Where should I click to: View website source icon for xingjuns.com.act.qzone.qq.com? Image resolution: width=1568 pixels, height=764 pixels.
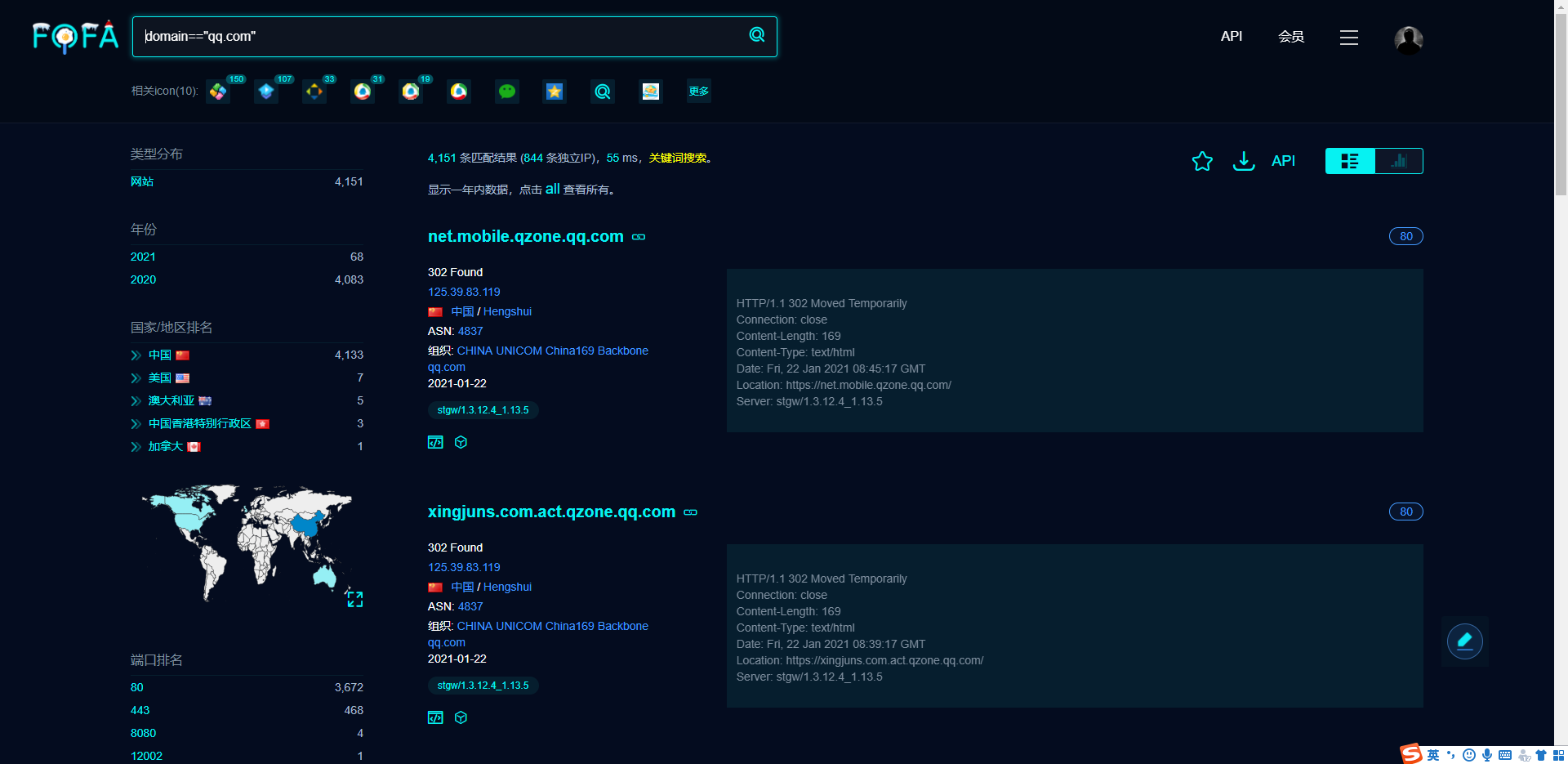tap(435, 717)
